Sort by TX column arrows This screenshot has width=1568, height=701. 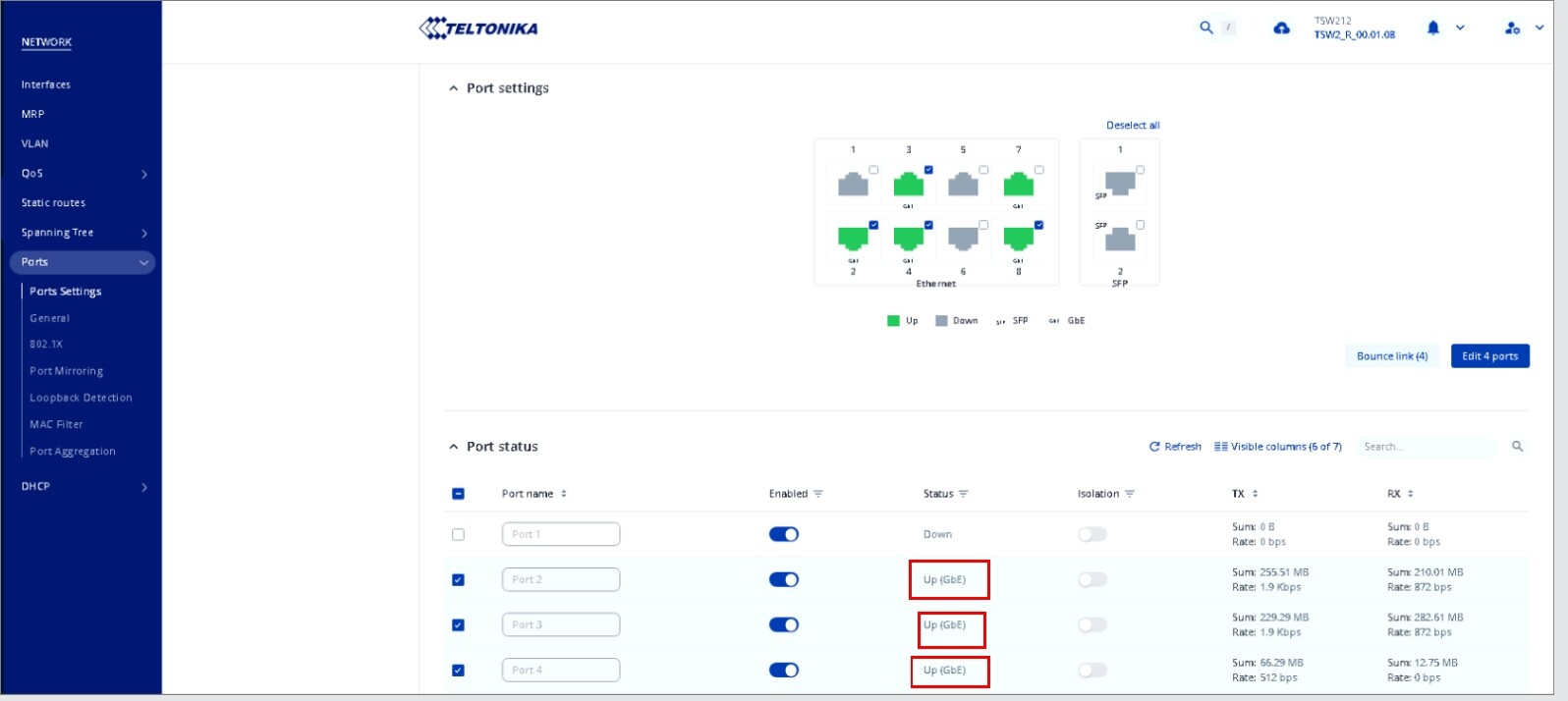coord(1255,494)
